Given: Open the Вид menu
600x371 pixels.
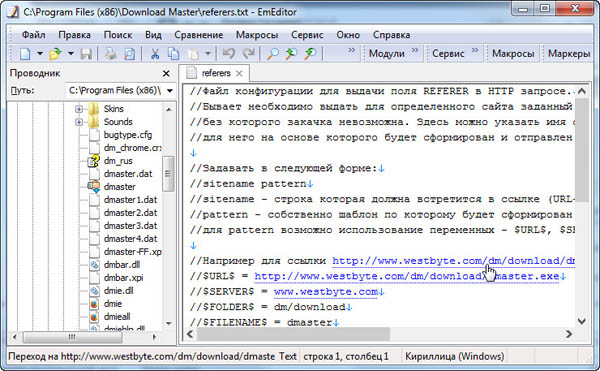Looking at the screenshot, I should point(153,35).
